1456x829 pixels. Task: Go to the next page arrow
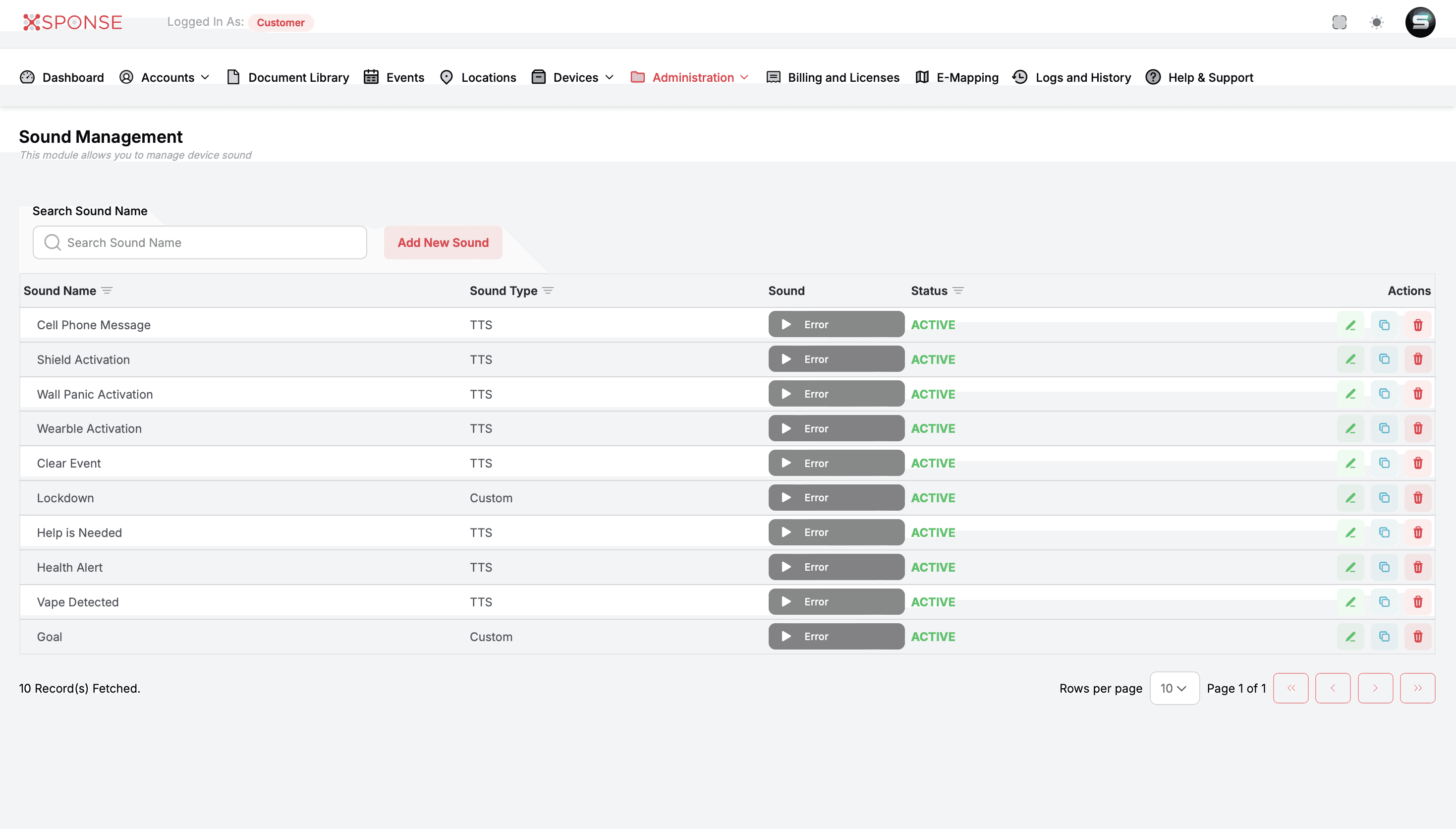tap(1375, 688)
